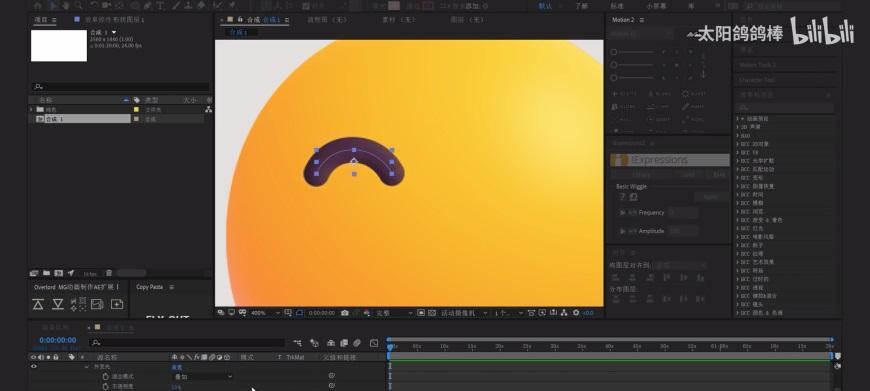Click the fill color swatch in toolbar
Image resolution: width=870 pixels, height=391 pixels.
pos(393,6)
